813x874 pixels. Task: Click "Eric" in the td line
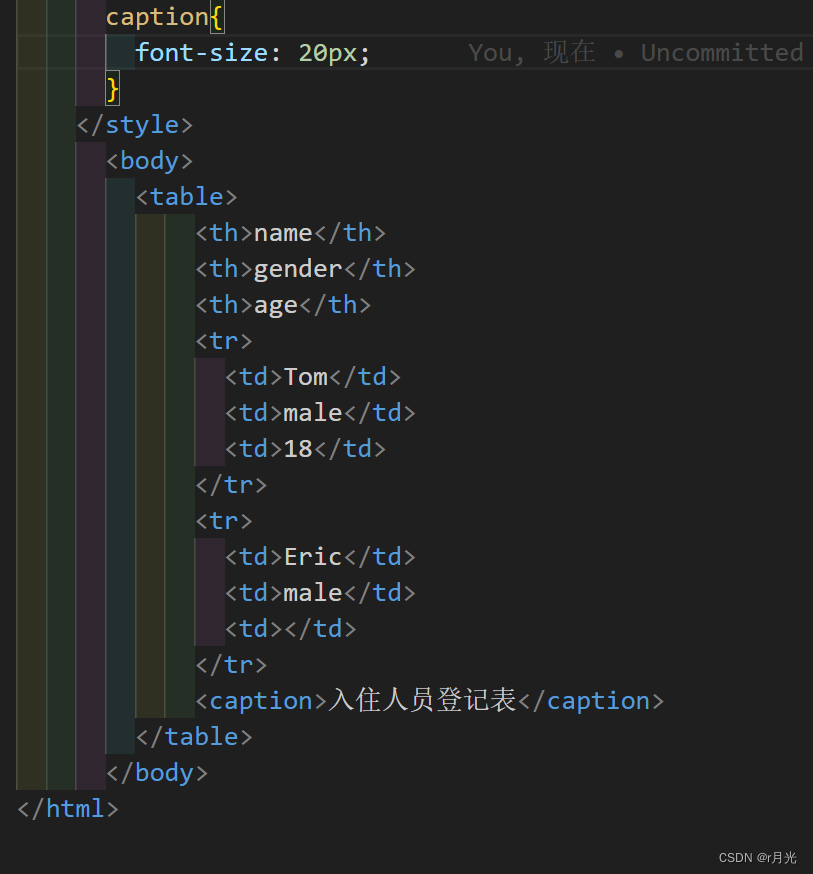click(313, 557)
